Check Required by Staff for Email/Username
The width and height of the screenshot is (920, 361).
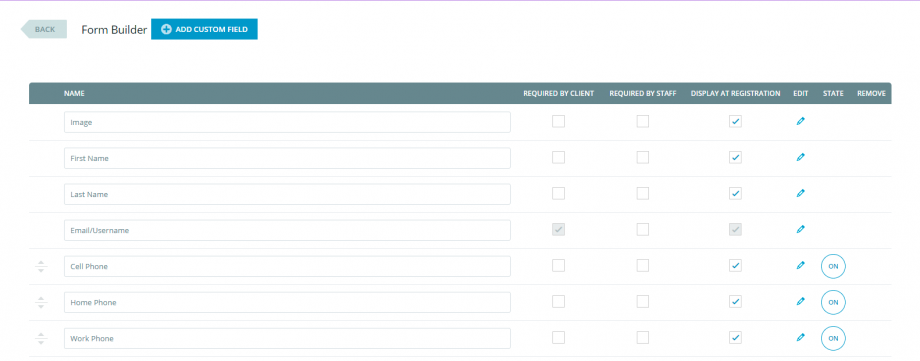643,230
